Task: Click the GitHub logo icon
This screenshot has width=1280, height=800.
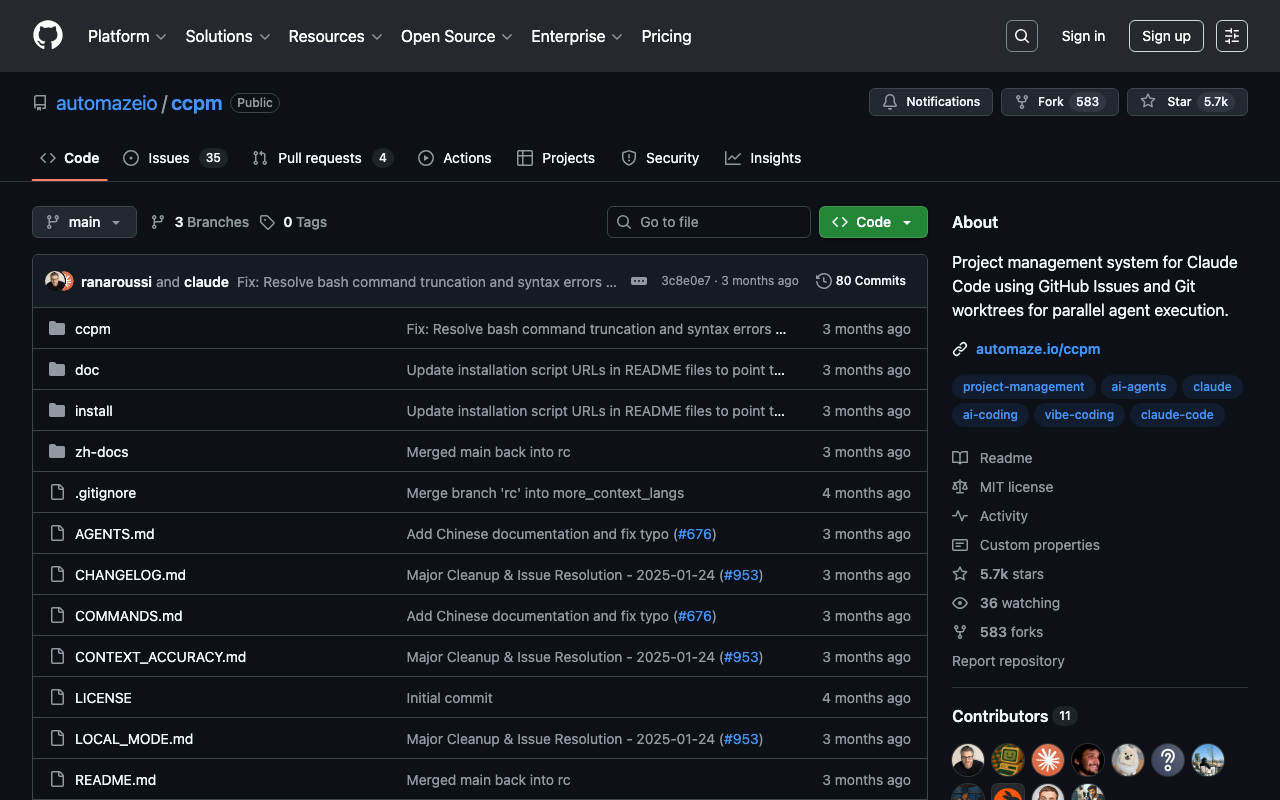Action: click(48, 36)
